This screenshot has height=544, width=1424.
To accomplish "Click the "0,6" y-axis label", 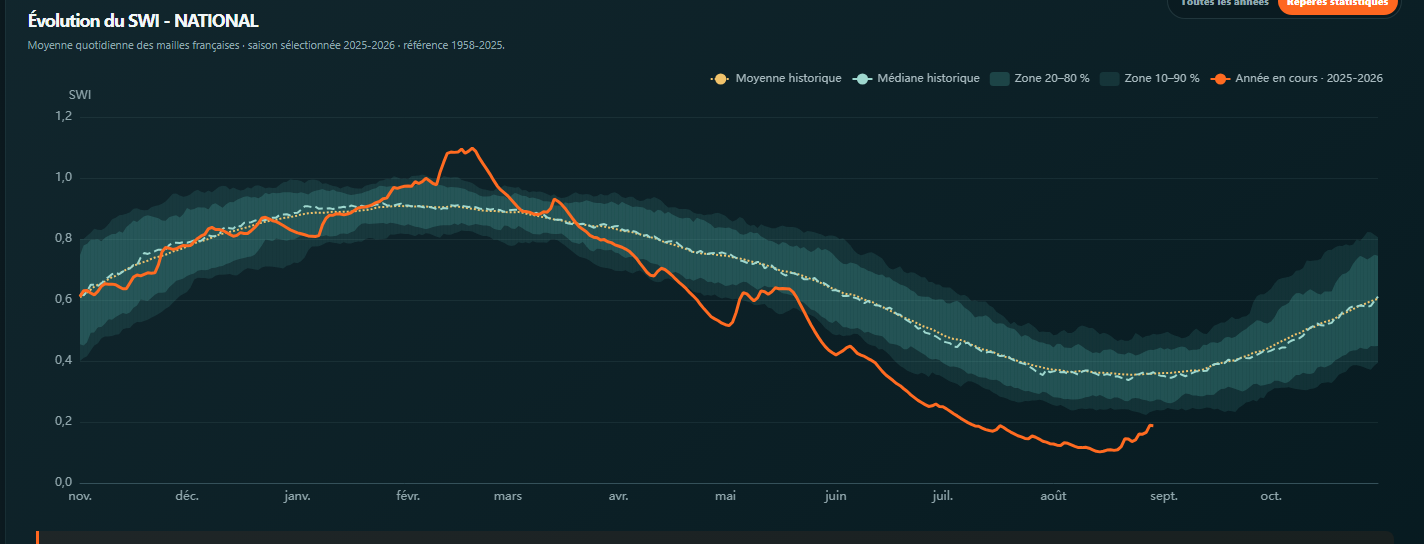I will coord(63,299).
